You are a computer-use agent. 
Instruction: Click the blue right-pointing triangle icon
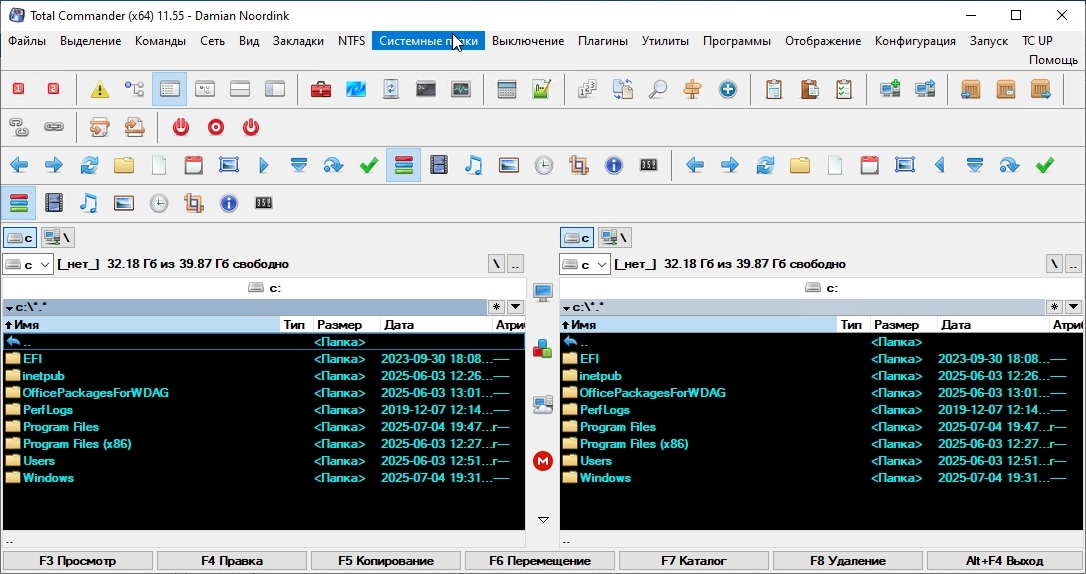264,165
